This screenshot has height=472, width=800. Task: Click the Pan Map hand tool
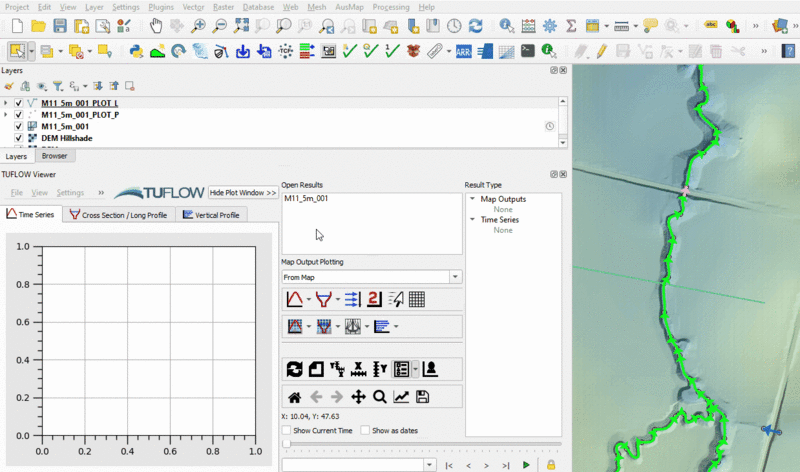(x=156, y=25)
